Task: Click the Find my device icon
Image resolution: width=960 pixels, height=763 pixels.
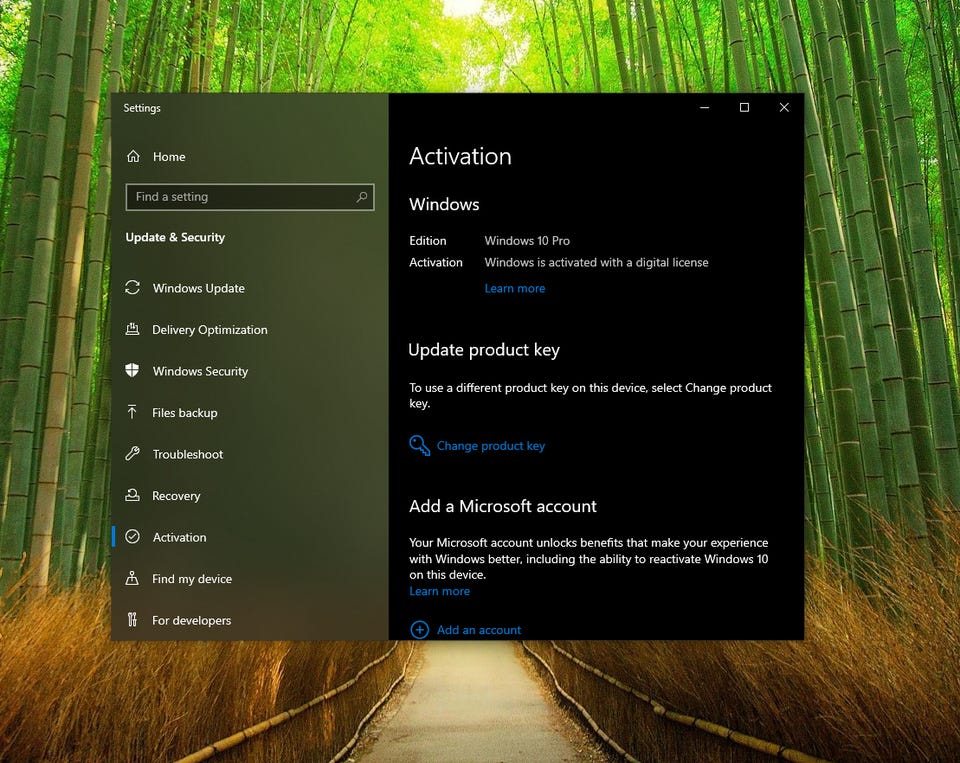Action: [x=132, y=579]
